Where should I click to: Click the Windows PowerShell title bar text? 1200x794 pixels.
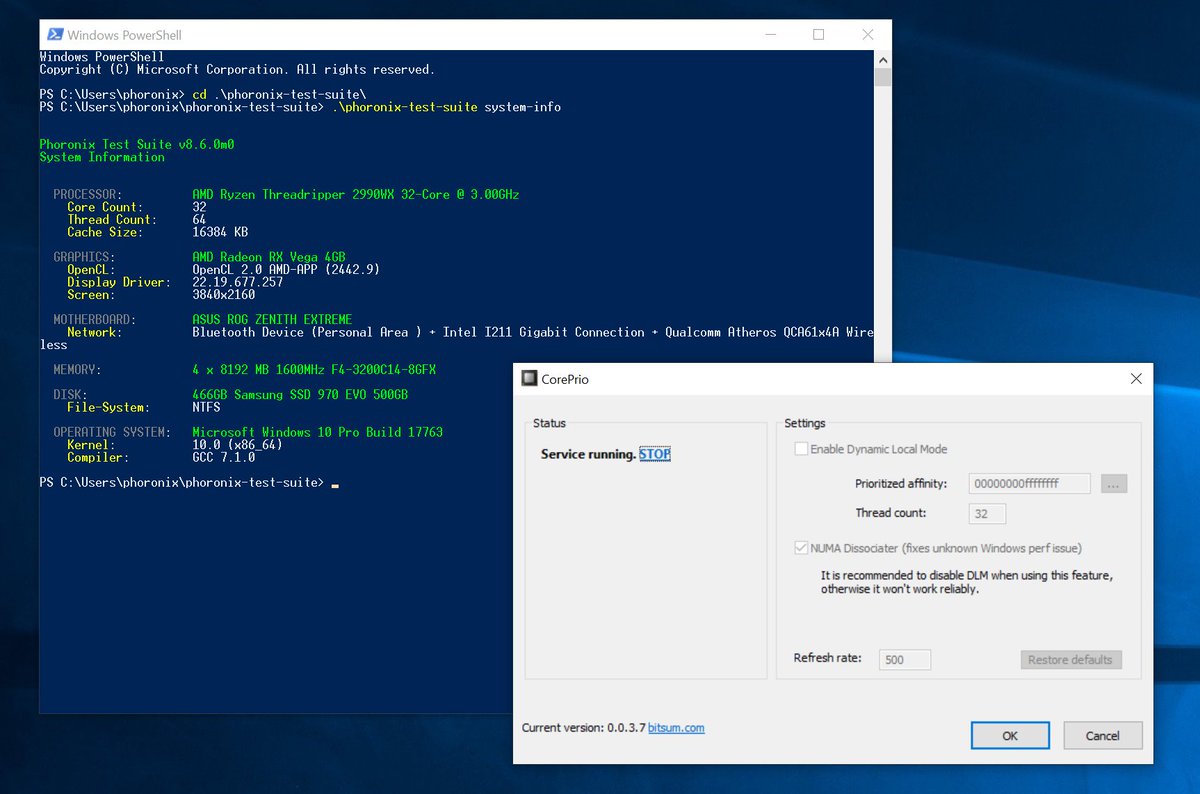coord(125,35)
